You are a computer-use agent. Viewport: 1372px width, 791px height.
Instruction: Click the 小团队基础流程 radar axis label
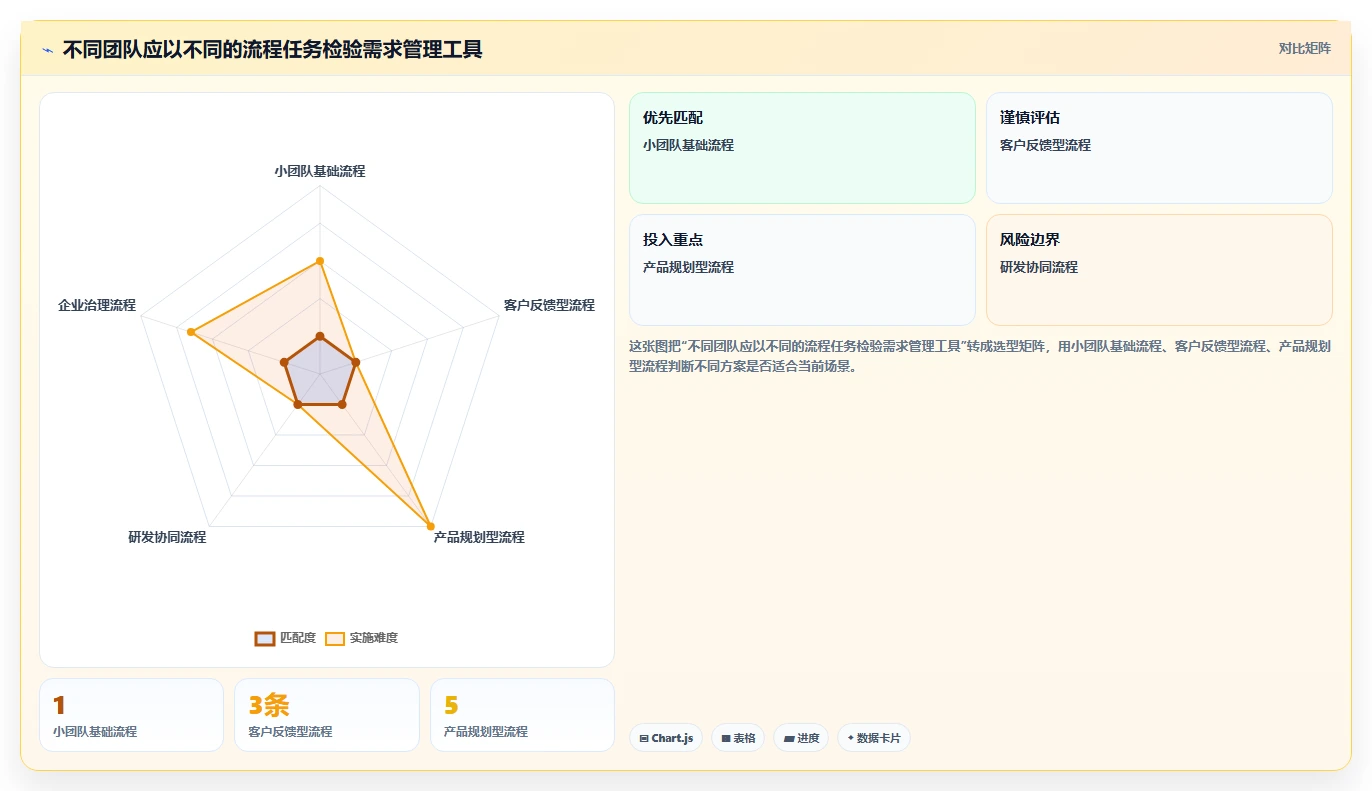[320, 171]
